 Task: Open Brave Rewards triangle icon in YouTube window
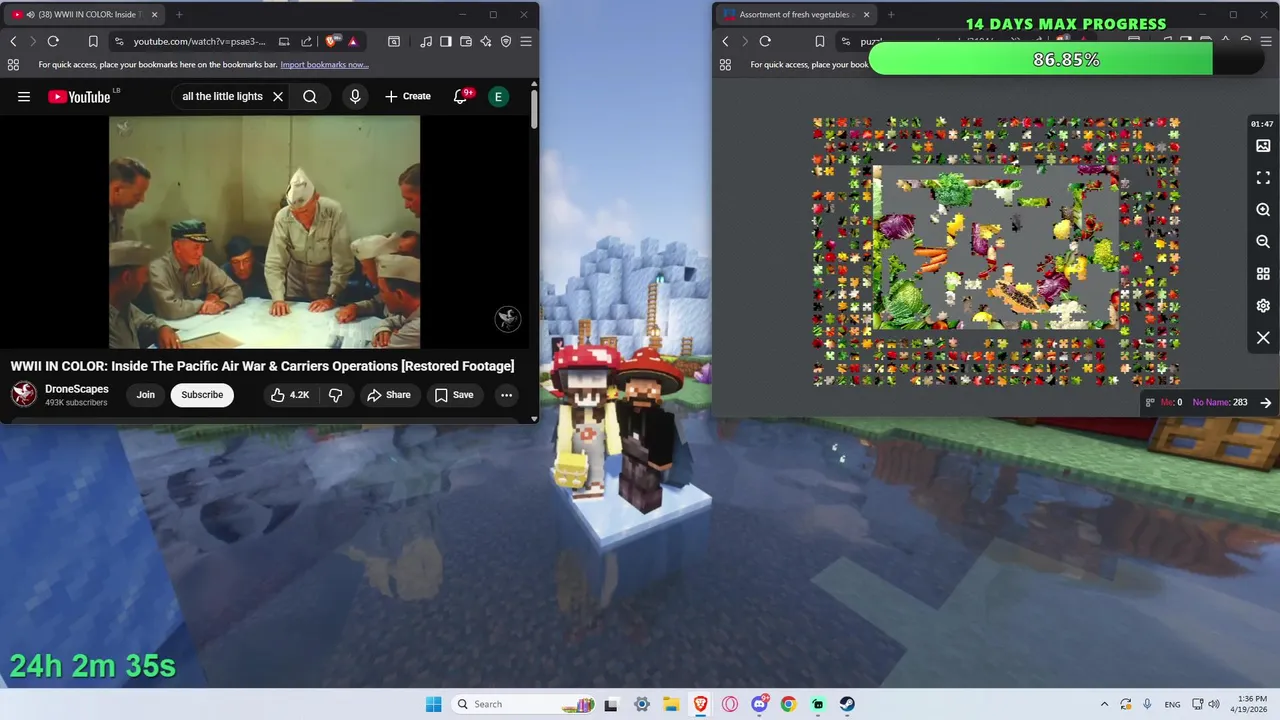353,41
